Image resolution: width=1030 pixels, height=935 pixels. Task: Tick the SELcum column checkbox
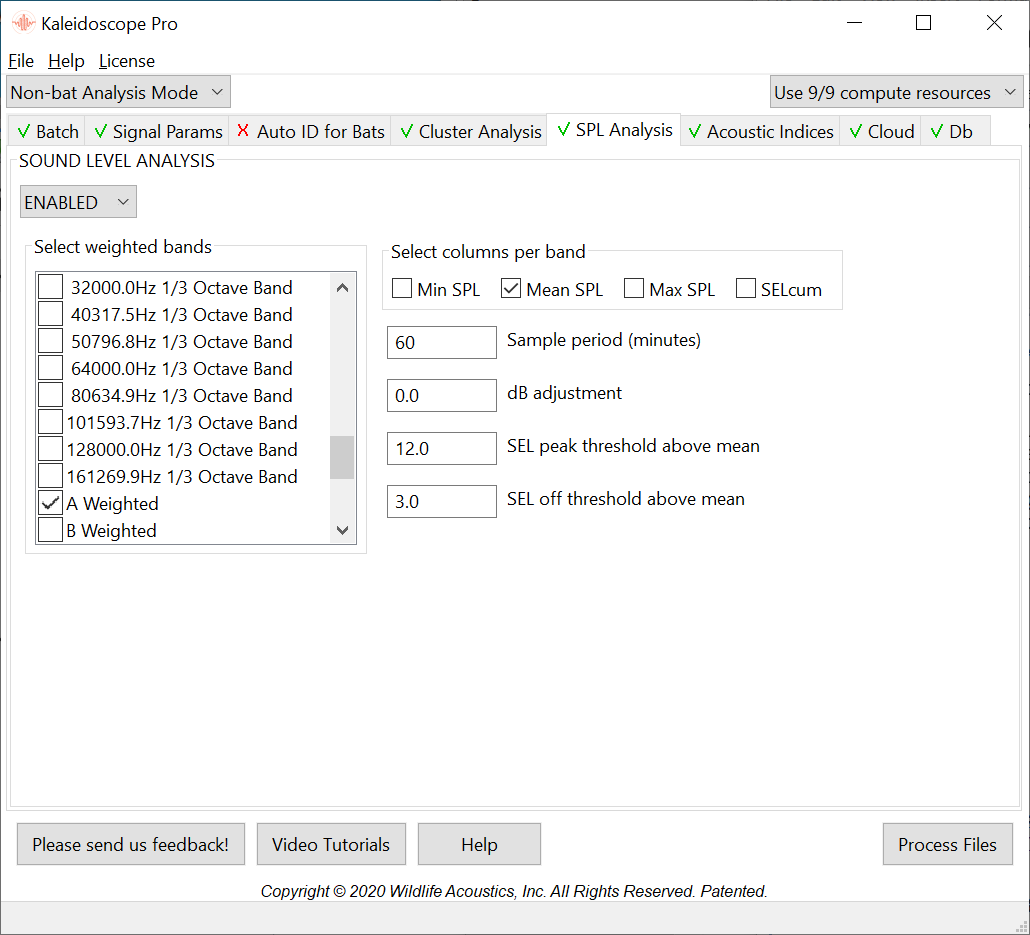click(x=746, y=289)
